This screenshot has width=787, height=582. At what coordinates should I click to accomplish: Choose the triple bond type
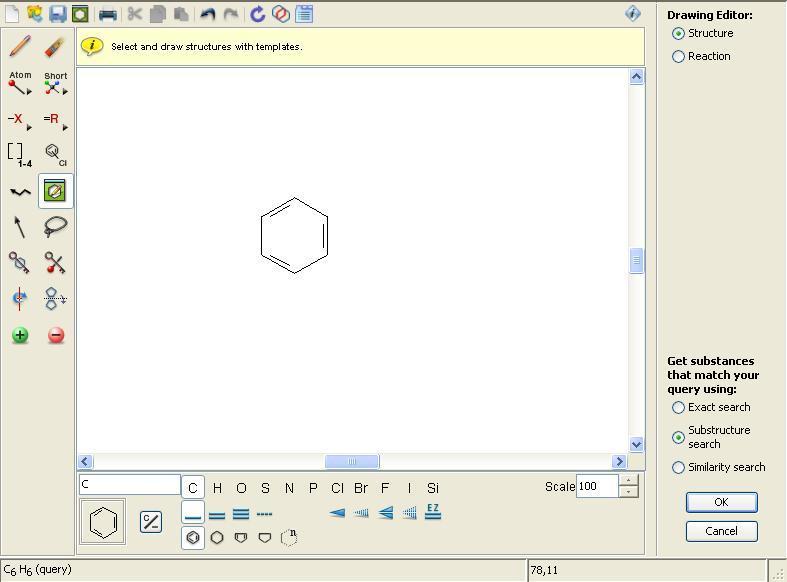(241, 514)
